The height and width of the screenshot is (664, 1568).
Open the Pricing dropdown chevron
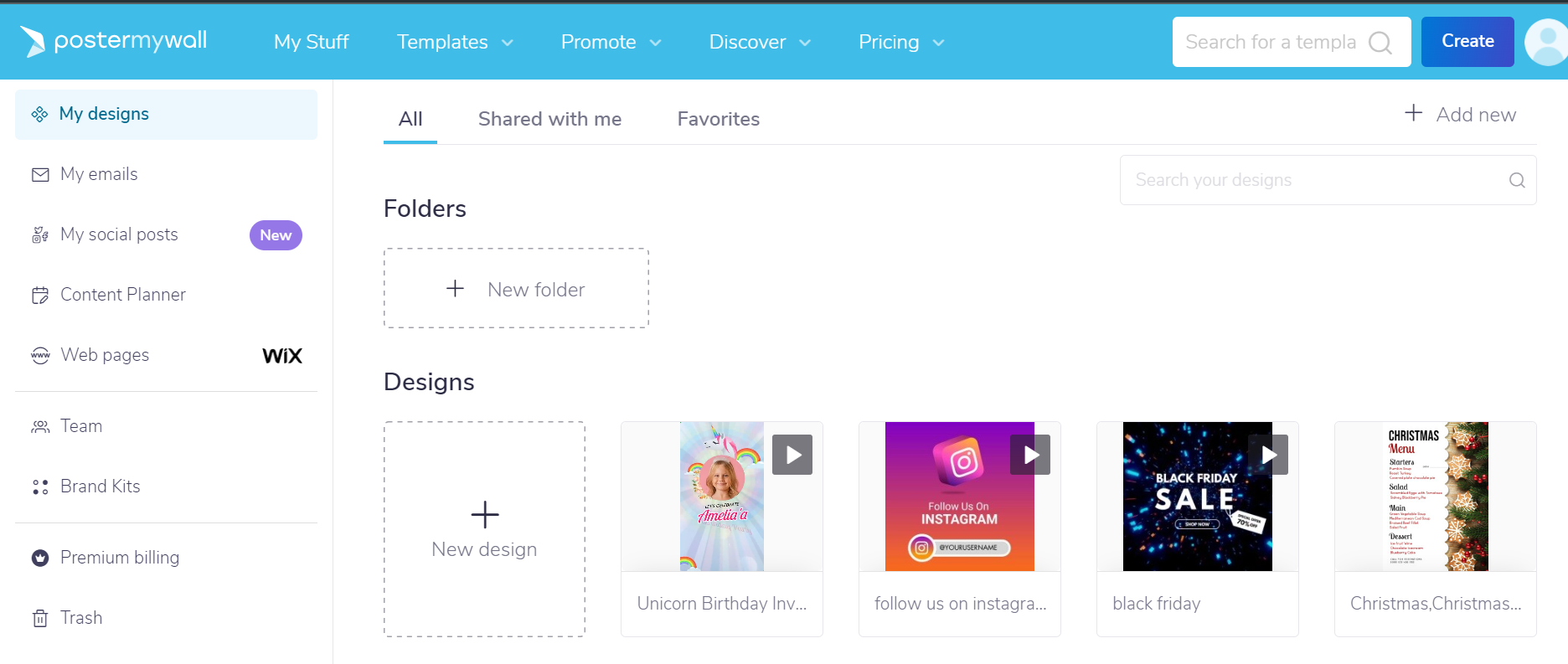[x=939, y=43]
